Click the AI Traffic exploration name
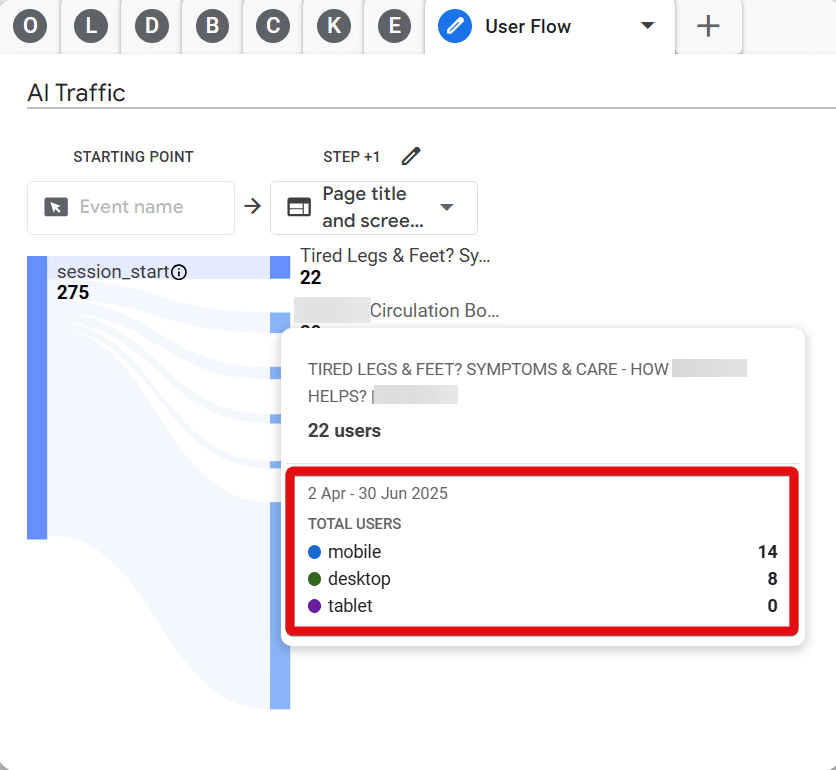The height and width of the screenshot is (770, 836). click(76, 93)
